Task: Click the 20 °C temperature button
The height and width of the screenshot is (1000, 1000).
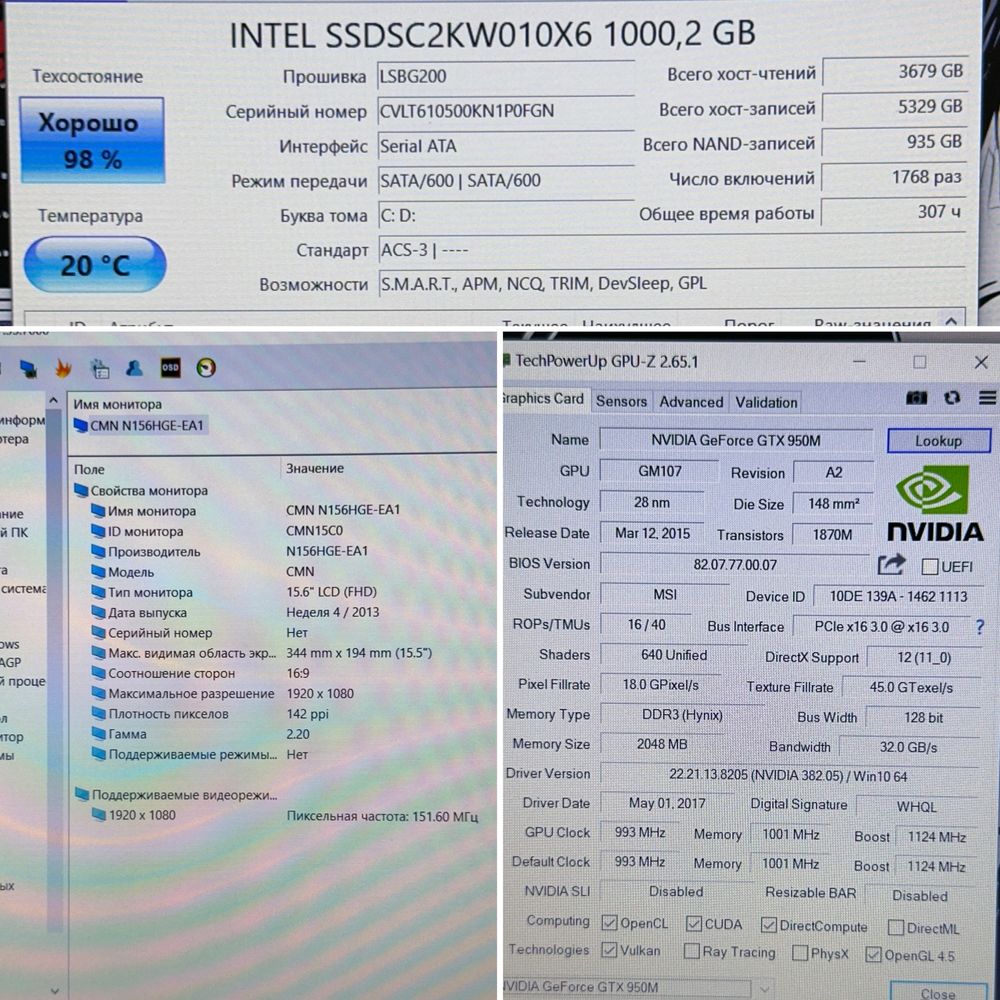Action: tap(95, 265)
